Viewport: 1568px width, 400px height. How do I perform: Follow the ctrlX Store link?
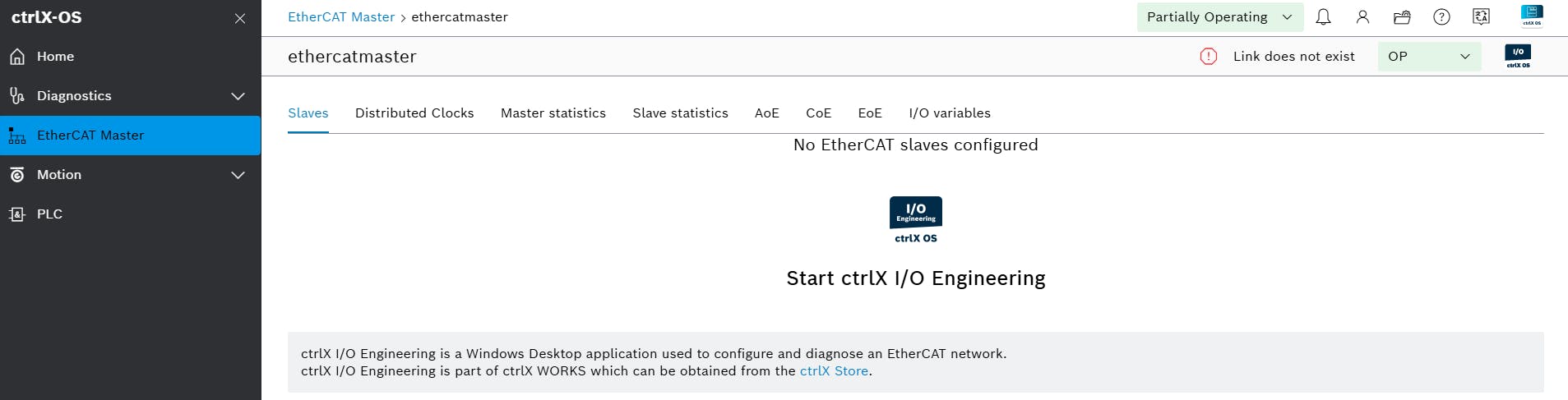pos(834,371)
